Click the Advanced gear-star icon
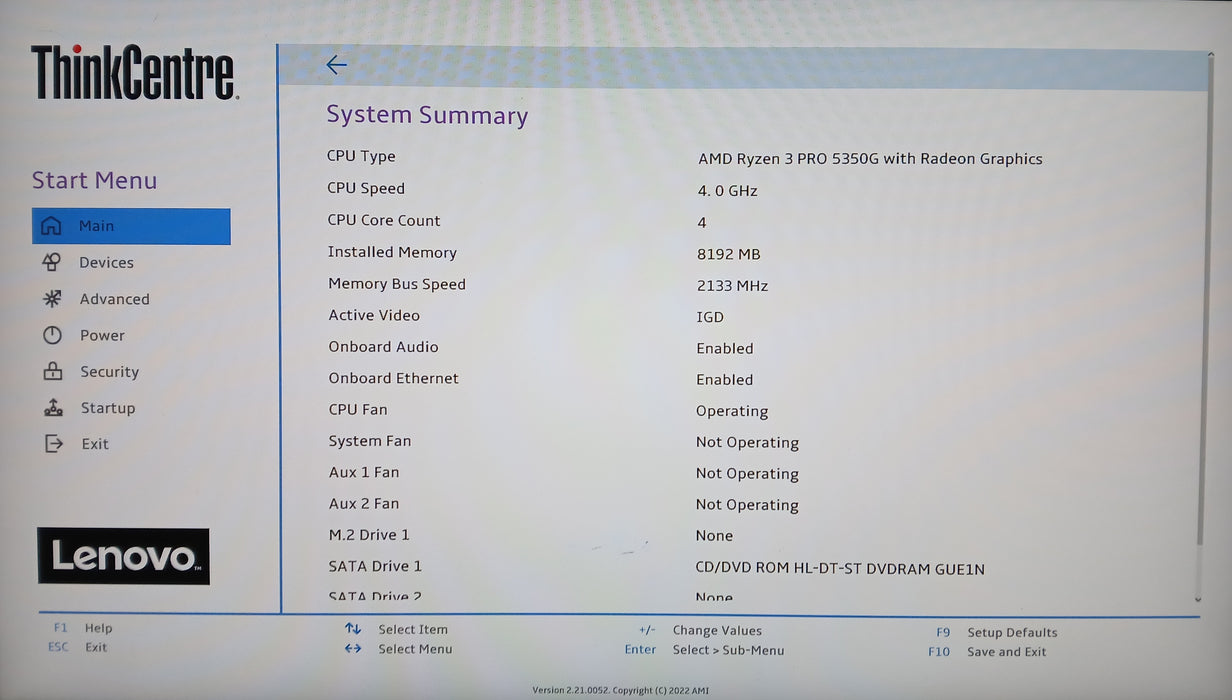This screenshot has width=1232, height=700. click(x=52, y=299)
